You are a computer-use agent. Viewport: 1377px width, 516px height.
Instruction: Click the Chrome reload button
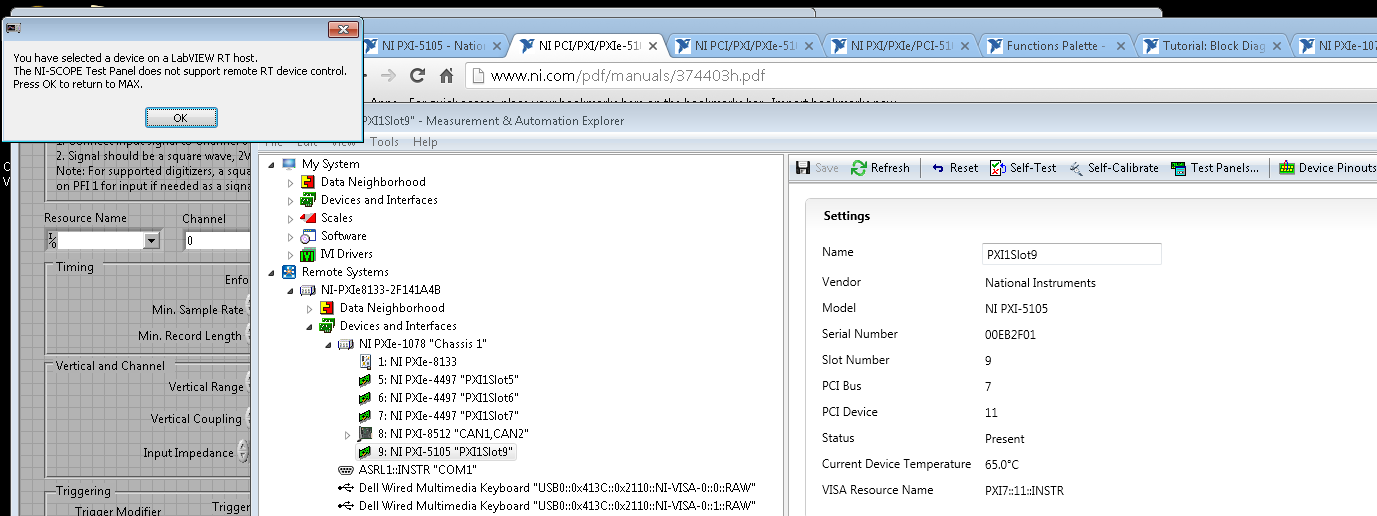(418, 75)
